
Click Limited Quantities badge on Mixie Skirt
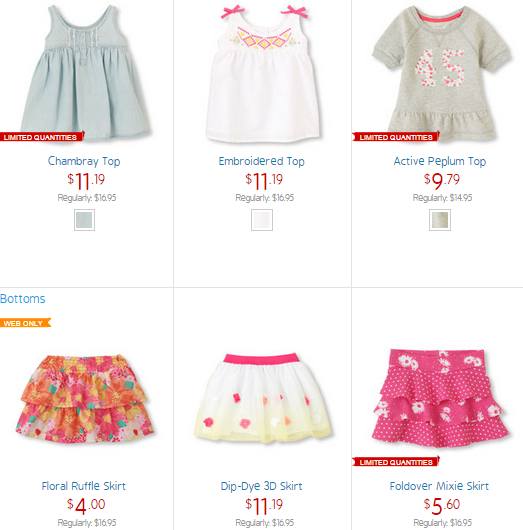396,462
